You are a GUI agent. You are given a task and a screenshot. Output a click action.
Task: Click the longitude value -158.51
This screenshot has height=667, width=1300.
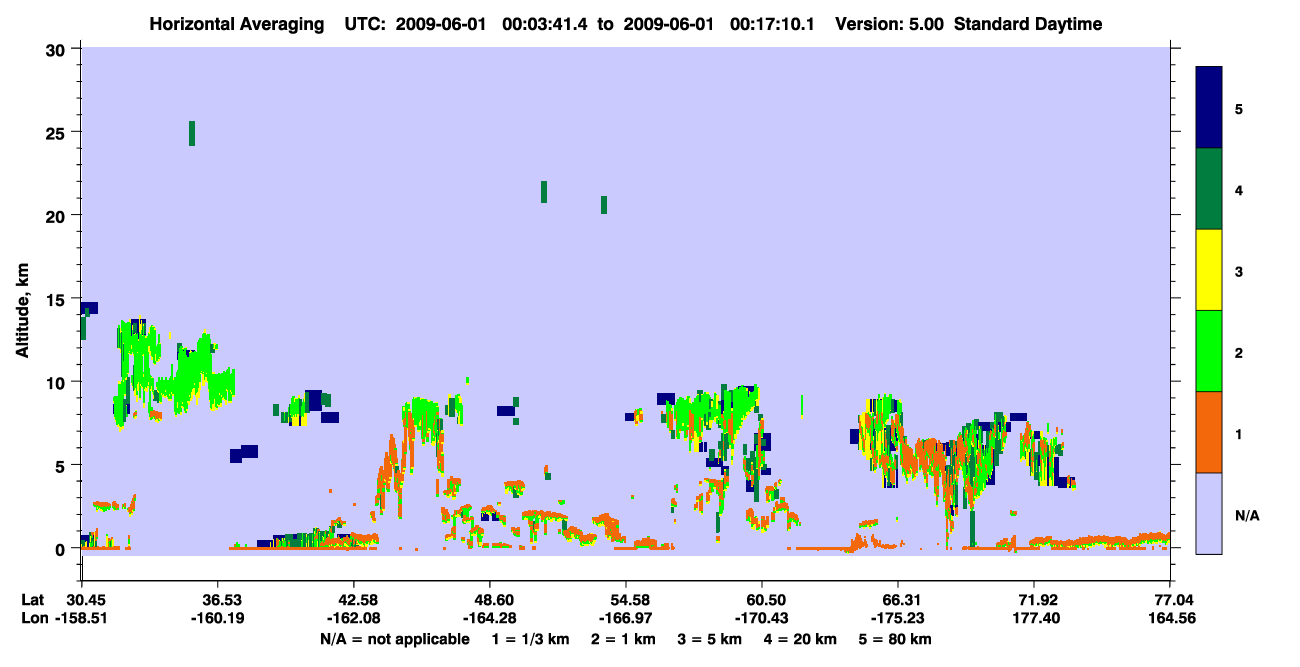[x=84, y=619]
